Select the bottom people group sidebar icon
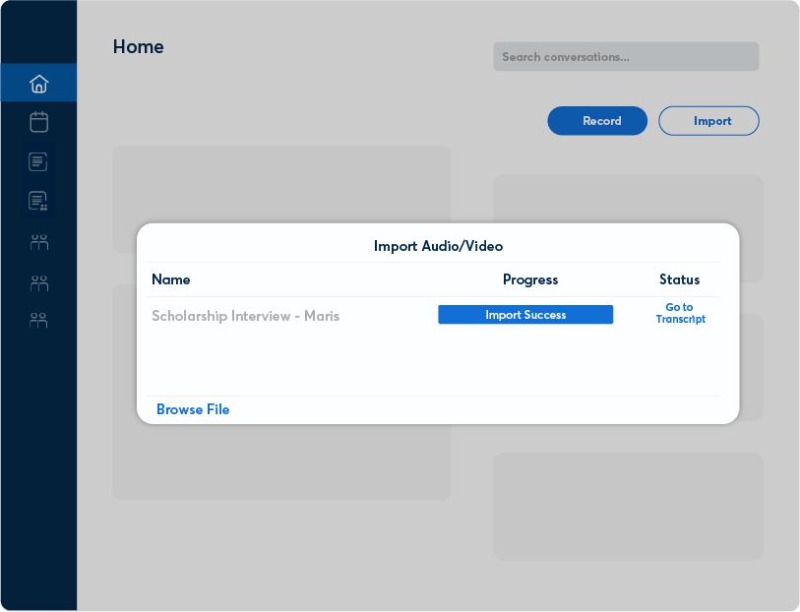Screen dimensions: 800x612 click(39, 321)
